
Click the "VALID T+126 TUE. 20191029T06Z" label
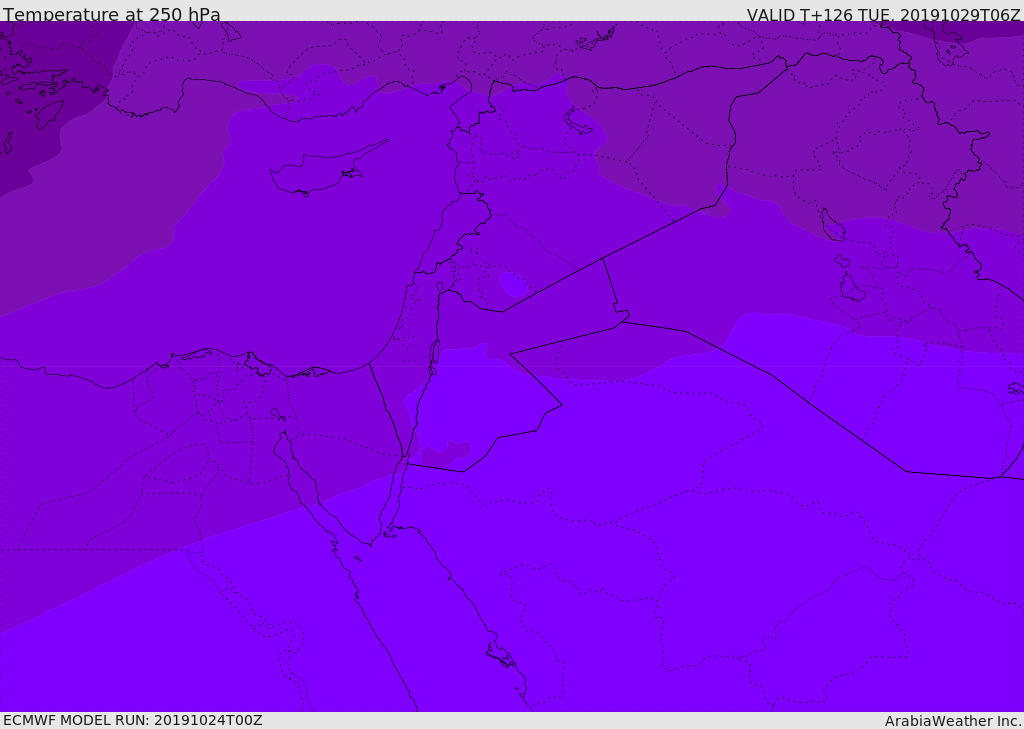click(x=884, y=15)
